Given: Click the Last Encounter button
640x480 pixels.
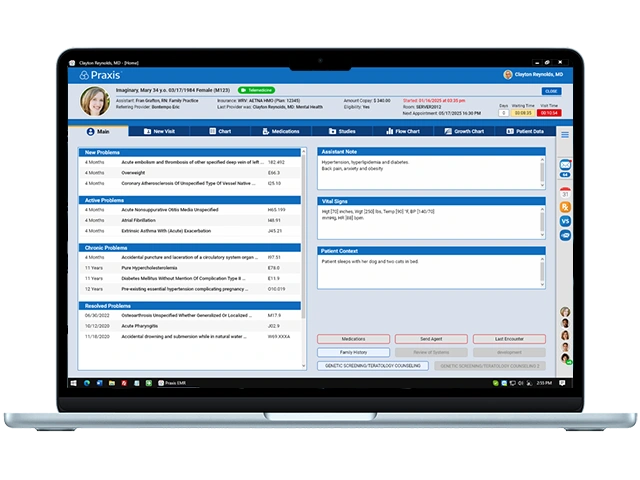Looking at the screenshot, I should coord(510,339).
